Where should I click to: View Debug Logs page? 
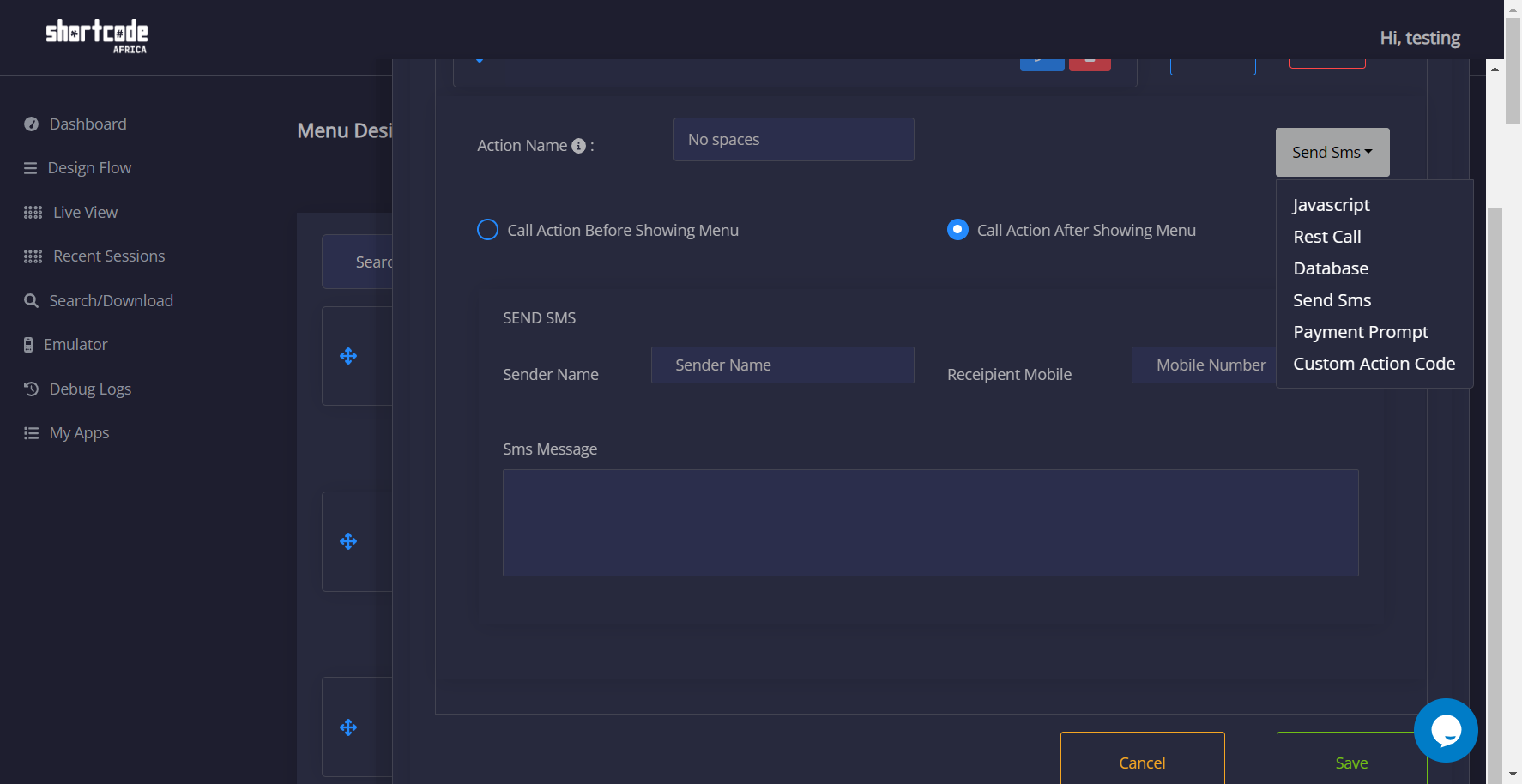pos(90,389)
